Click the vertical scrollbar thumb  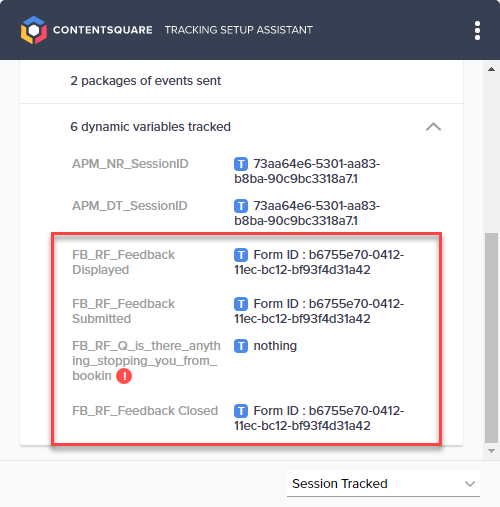491,337
